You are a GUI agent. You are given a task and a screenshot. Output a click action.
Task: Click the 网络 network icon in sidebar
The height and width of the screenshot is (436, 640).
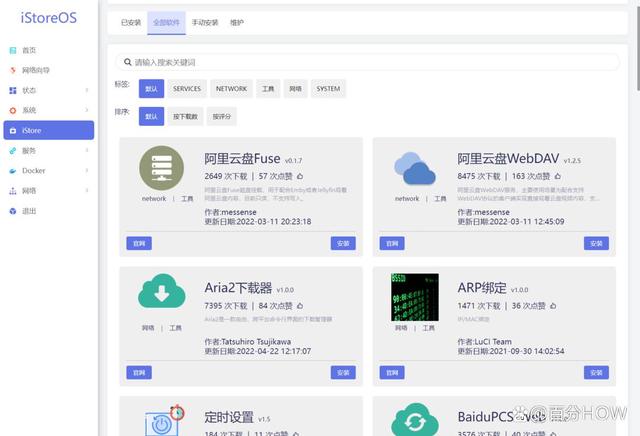tap(13, 191)
